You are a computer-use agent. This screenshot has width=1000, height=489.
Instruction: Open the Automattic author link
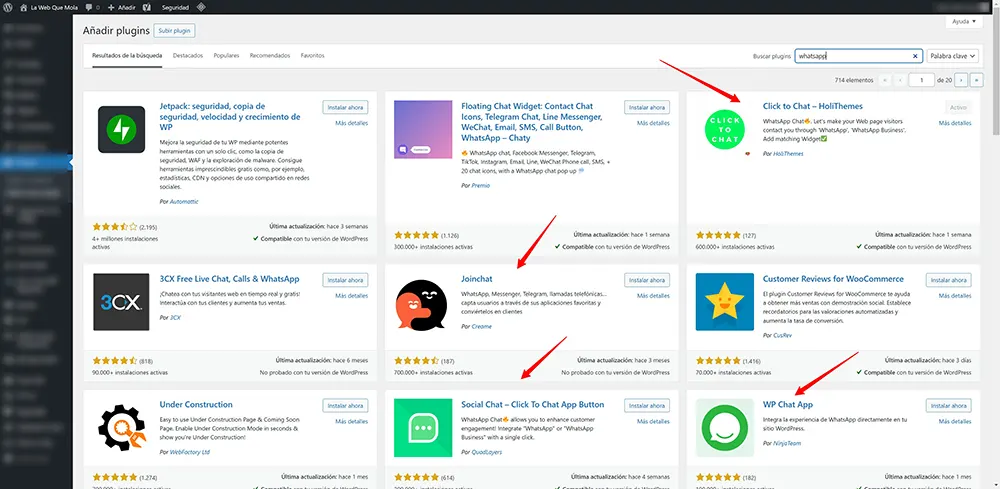click(x=184, y=201)
